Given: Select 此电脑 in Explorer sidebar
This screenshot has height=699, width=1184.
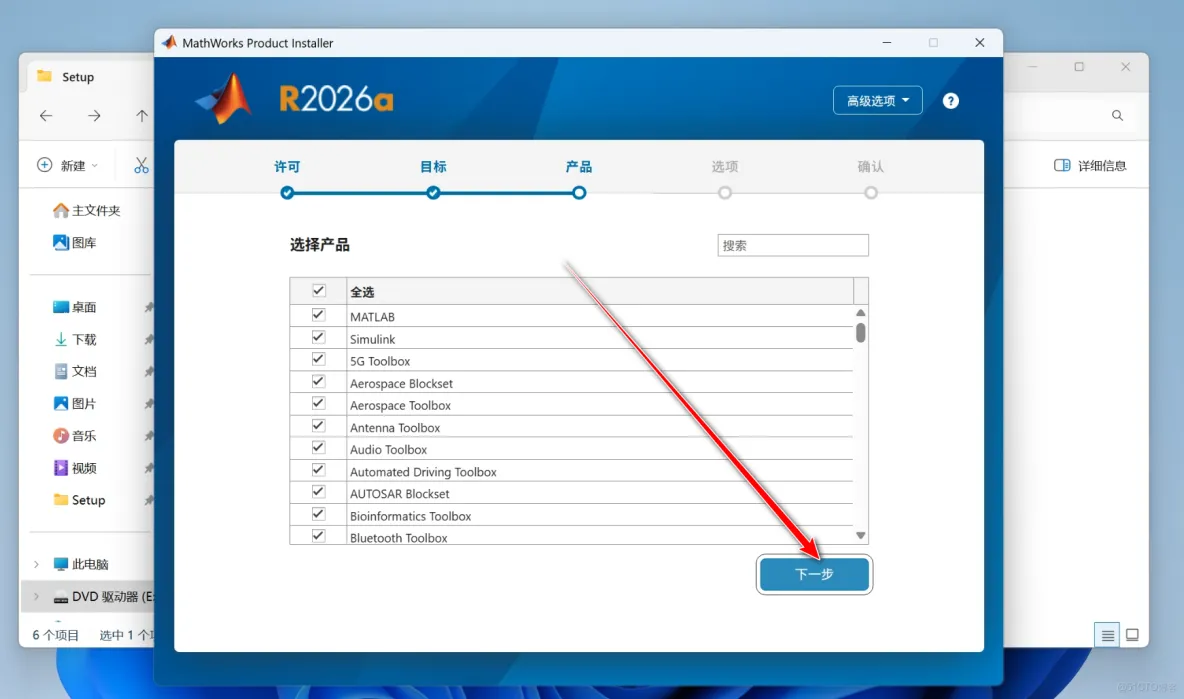Looking at the screenshot, I should 81,564.
